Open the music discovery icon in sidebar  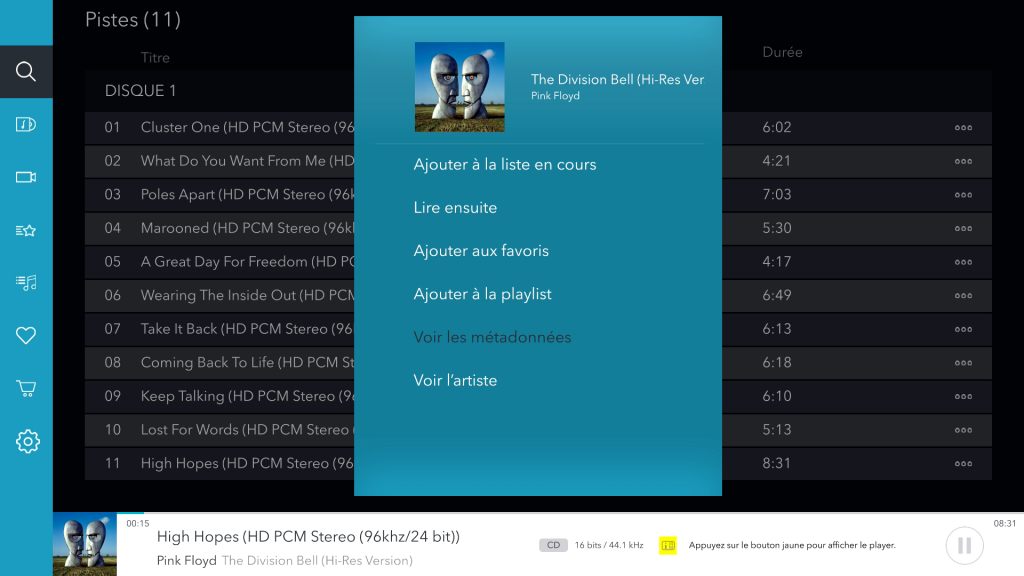tap(26, 124)
